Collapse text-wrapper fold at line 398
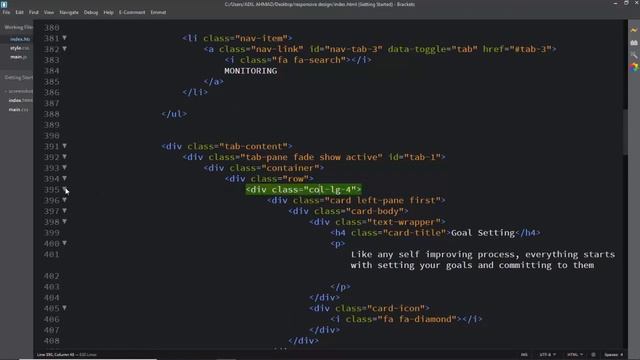Viewport: 640px width, 360px height. pyautogui.click(x=64, y=222)
